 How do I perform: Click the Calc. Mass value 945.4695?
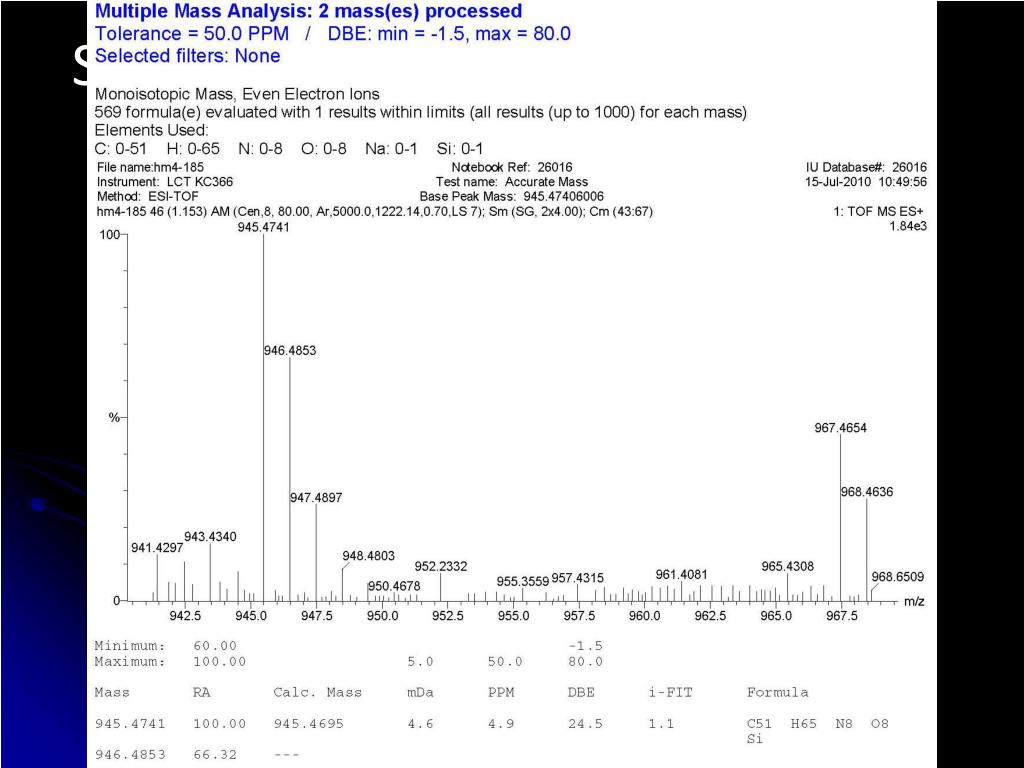pos(308,724)
